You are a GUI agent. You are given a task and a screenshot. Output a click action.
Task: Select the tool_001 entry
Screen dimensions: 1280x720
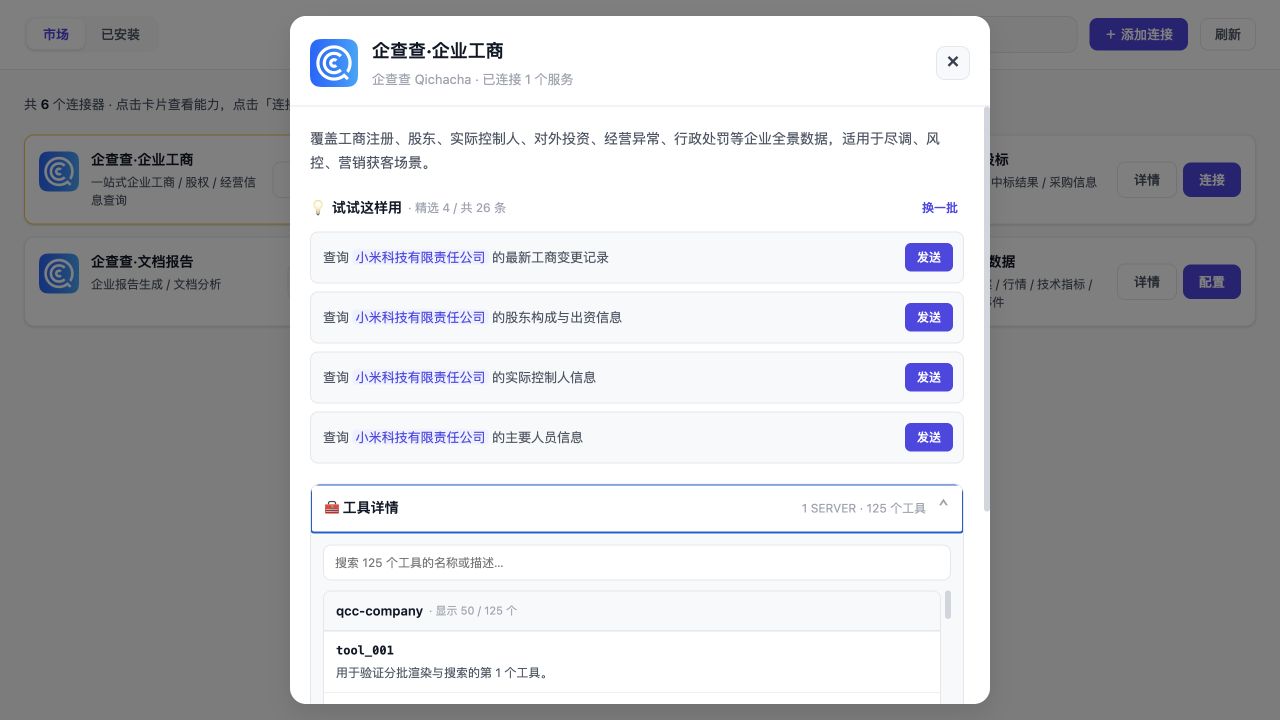[x=632, y=661]
